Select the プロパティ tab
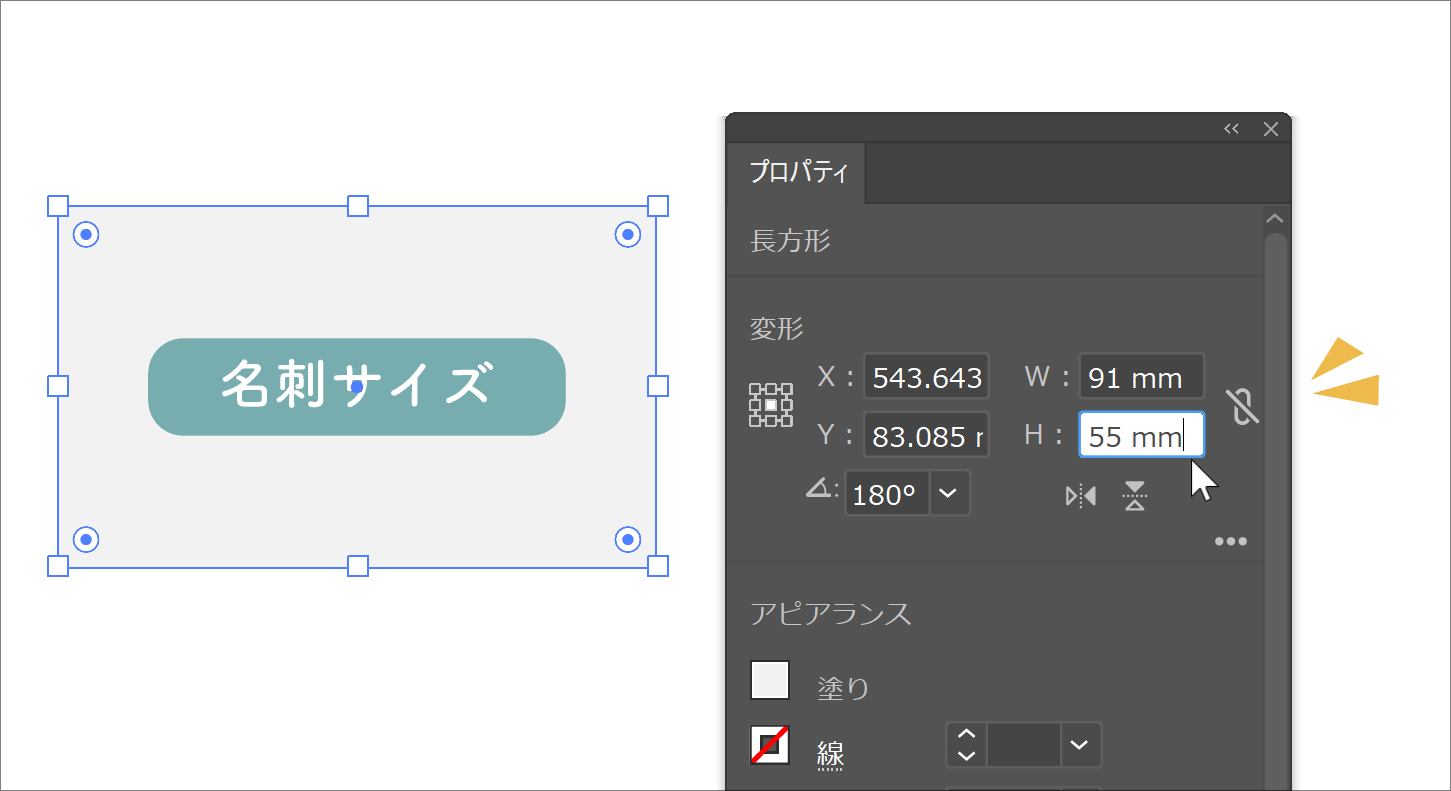This screenshot has width=1451, height=791. point(797,172)
